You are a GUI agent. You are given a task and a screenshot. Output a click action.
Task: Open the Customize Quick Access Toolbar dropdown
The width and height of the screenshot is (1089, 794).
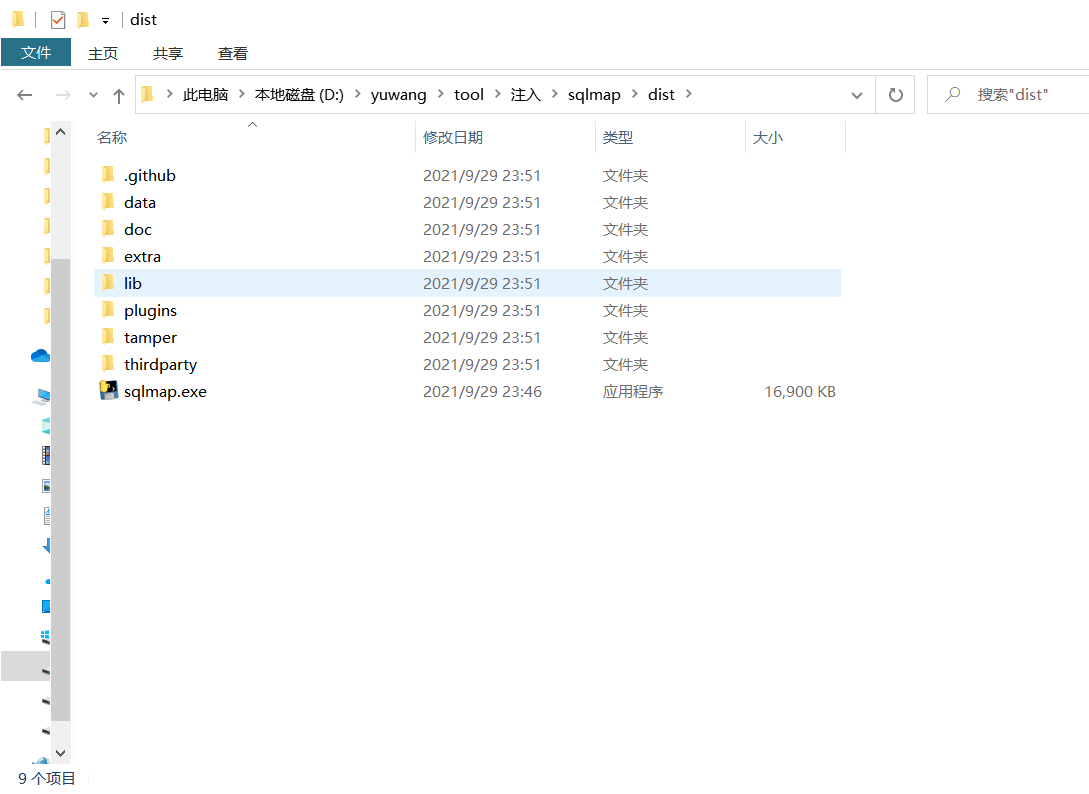coord(106,21)
